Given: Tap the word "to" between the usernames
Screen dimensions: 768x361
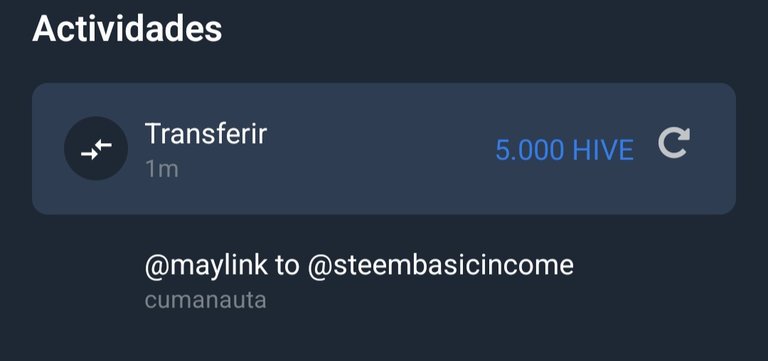Looking at the screenshot, I should [x=287, y=266].
